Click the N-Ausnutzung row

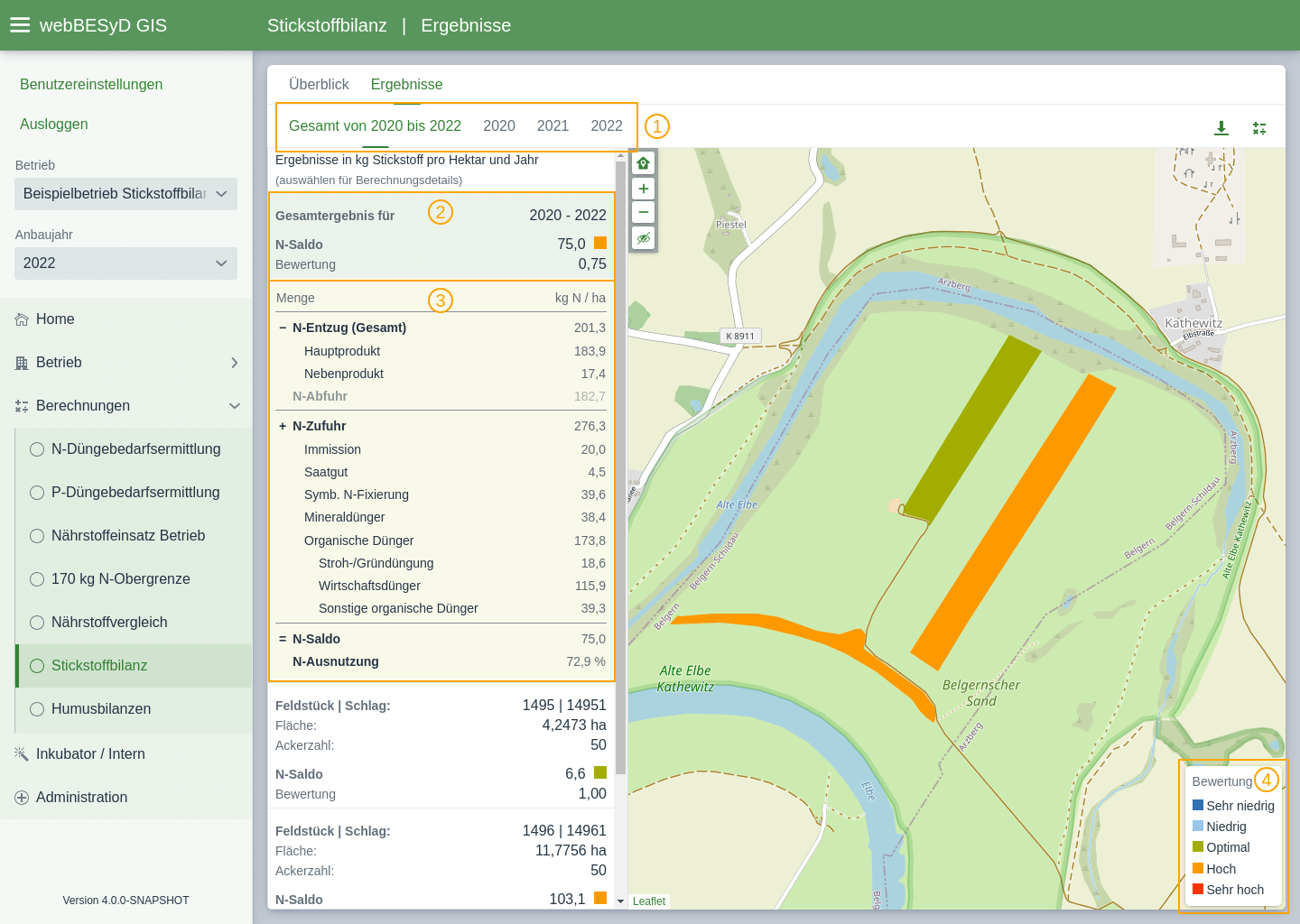point(441,661)
